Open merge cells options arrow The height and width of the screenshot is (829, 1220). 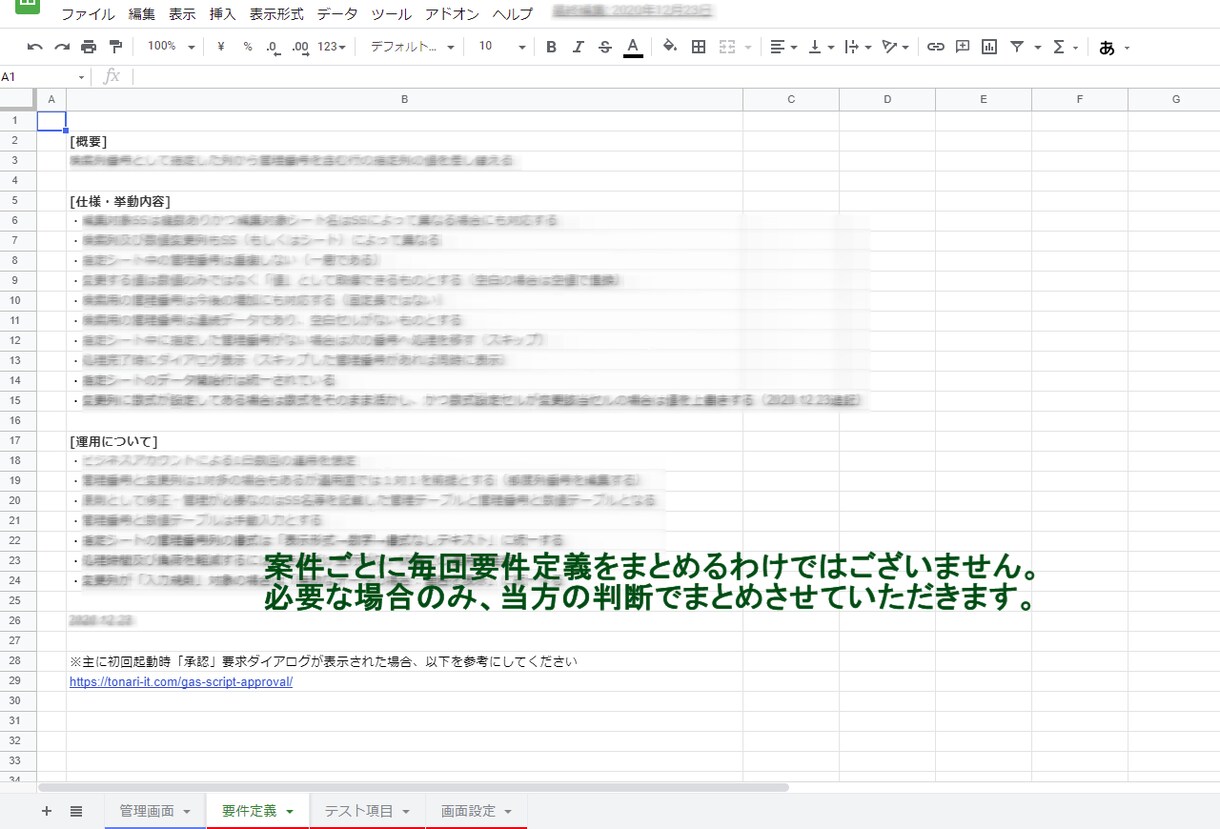pos(748,48)
